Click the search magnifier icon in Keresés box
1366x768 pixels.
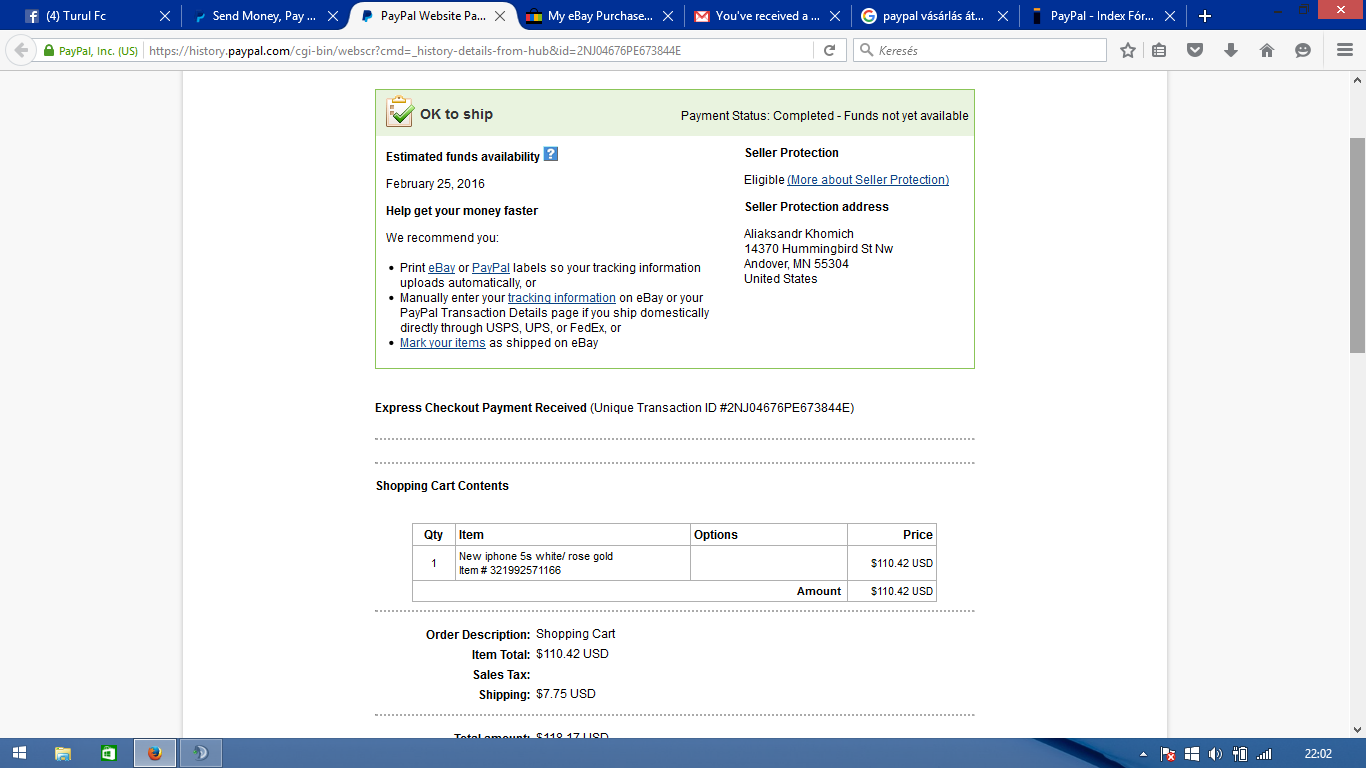866,50
